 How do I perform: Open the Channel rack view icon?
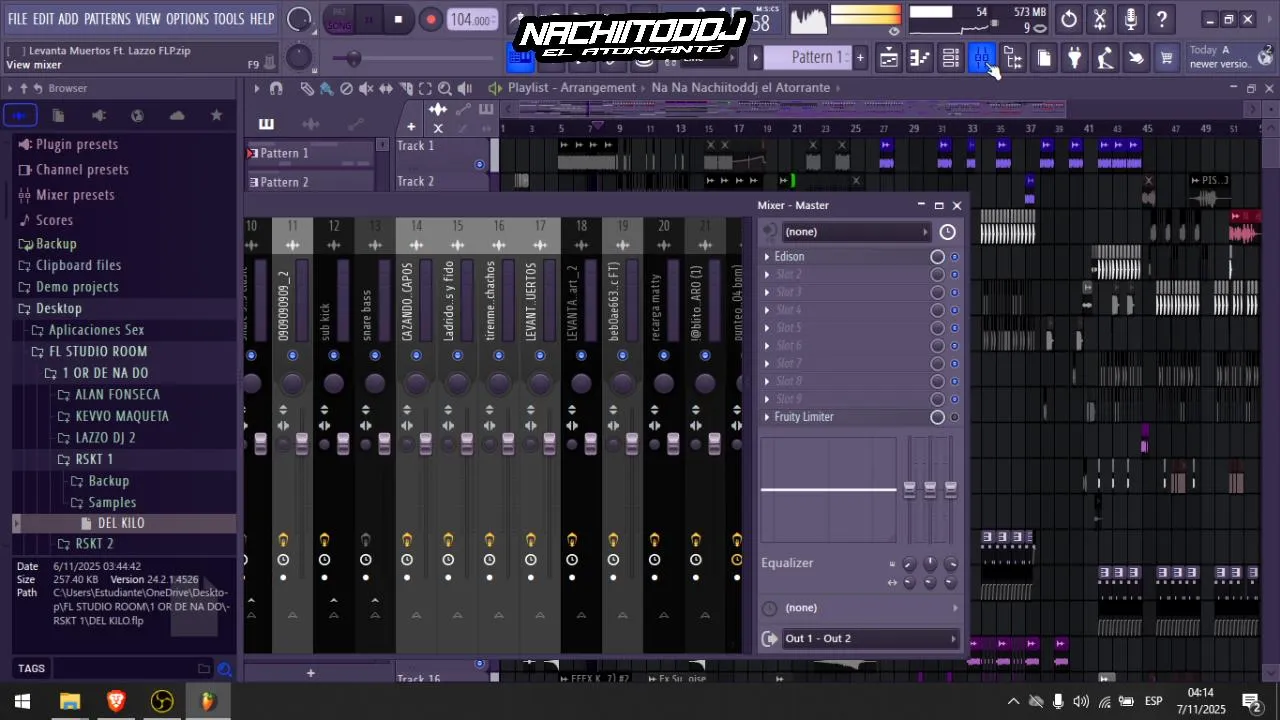[950, 59]
